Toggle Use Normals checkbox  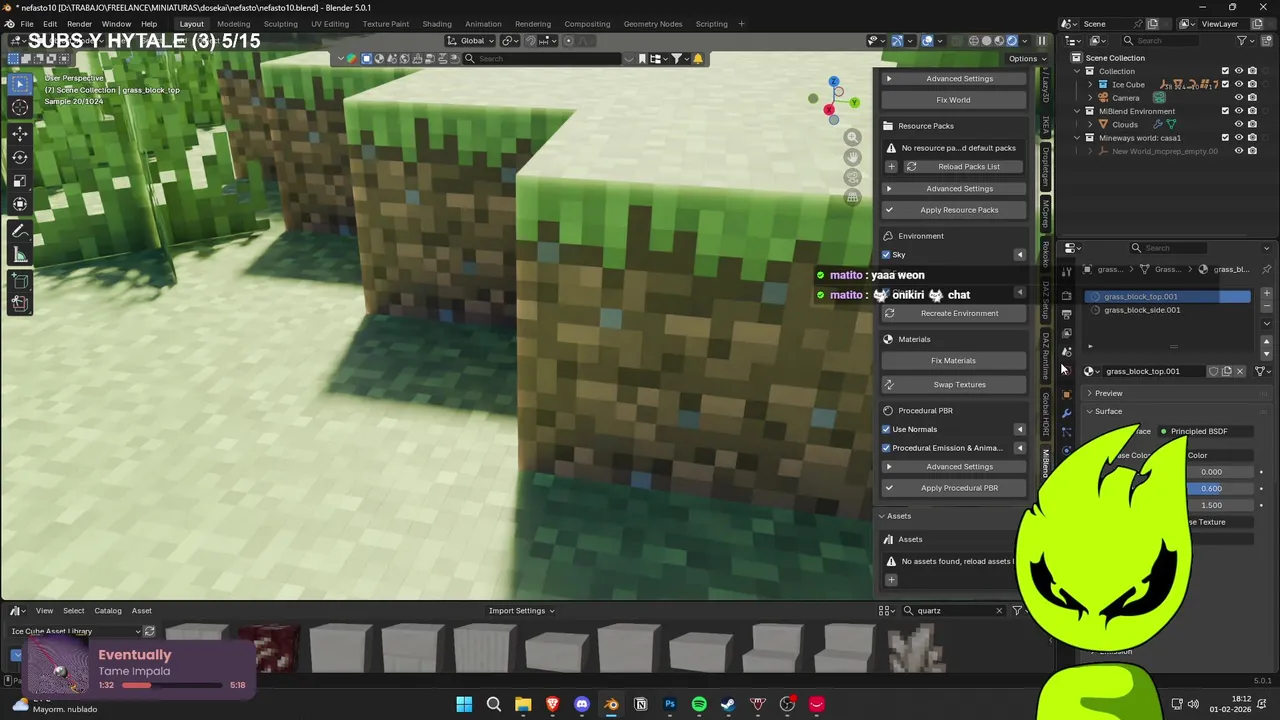(x=886, y=429)
